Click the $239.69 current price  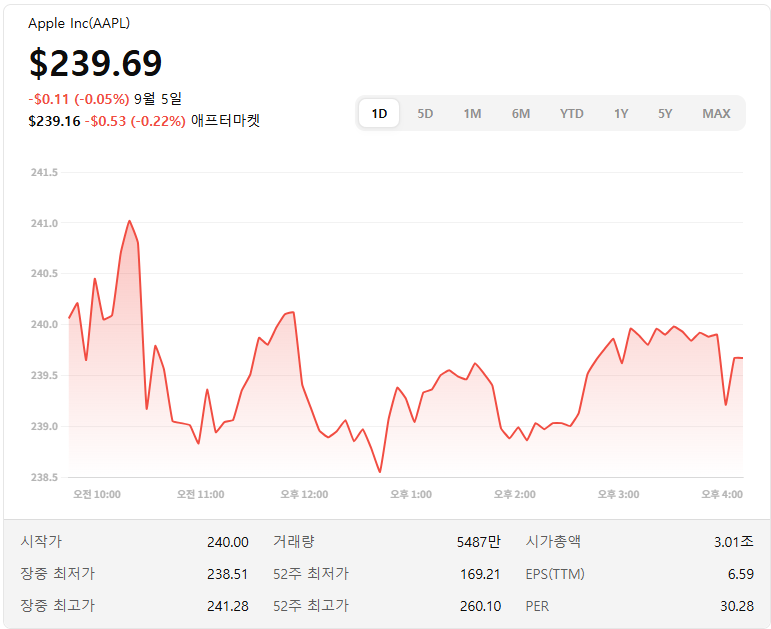pos(95,63)
